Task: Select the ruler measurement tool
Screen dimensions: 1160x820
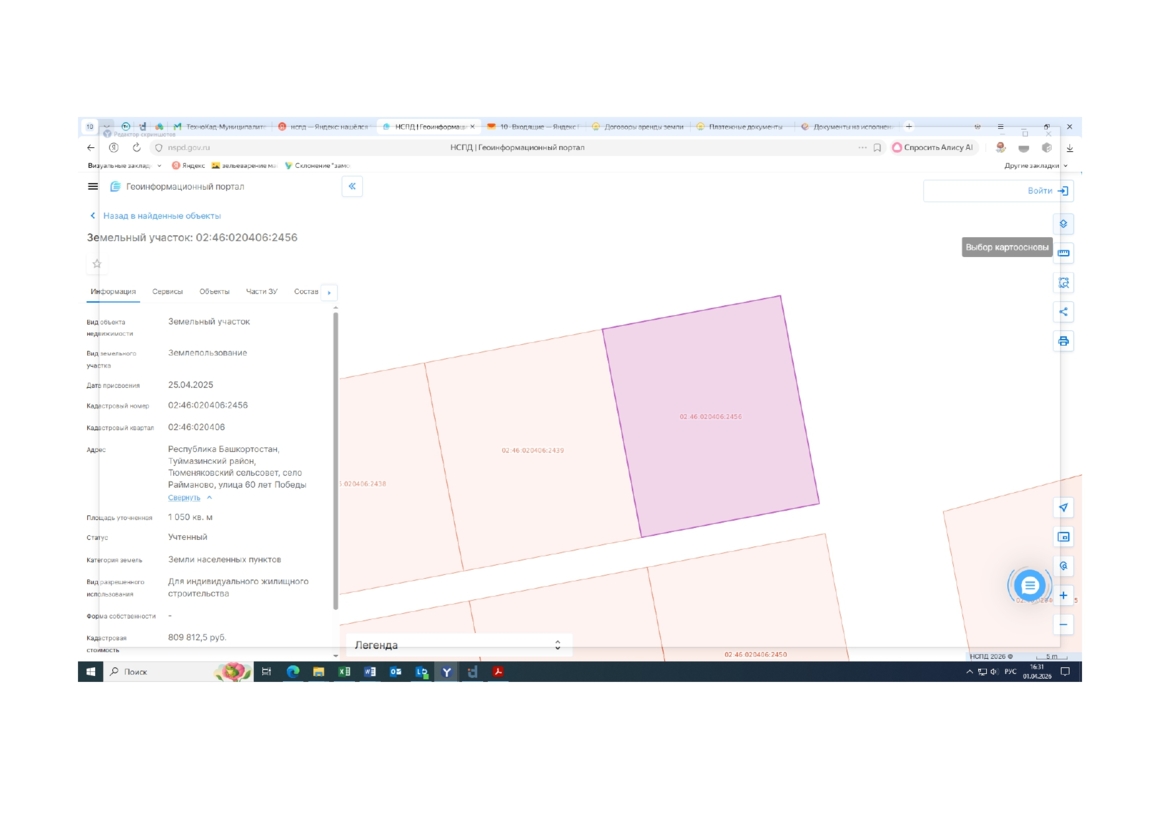Action: (1063, 253)
